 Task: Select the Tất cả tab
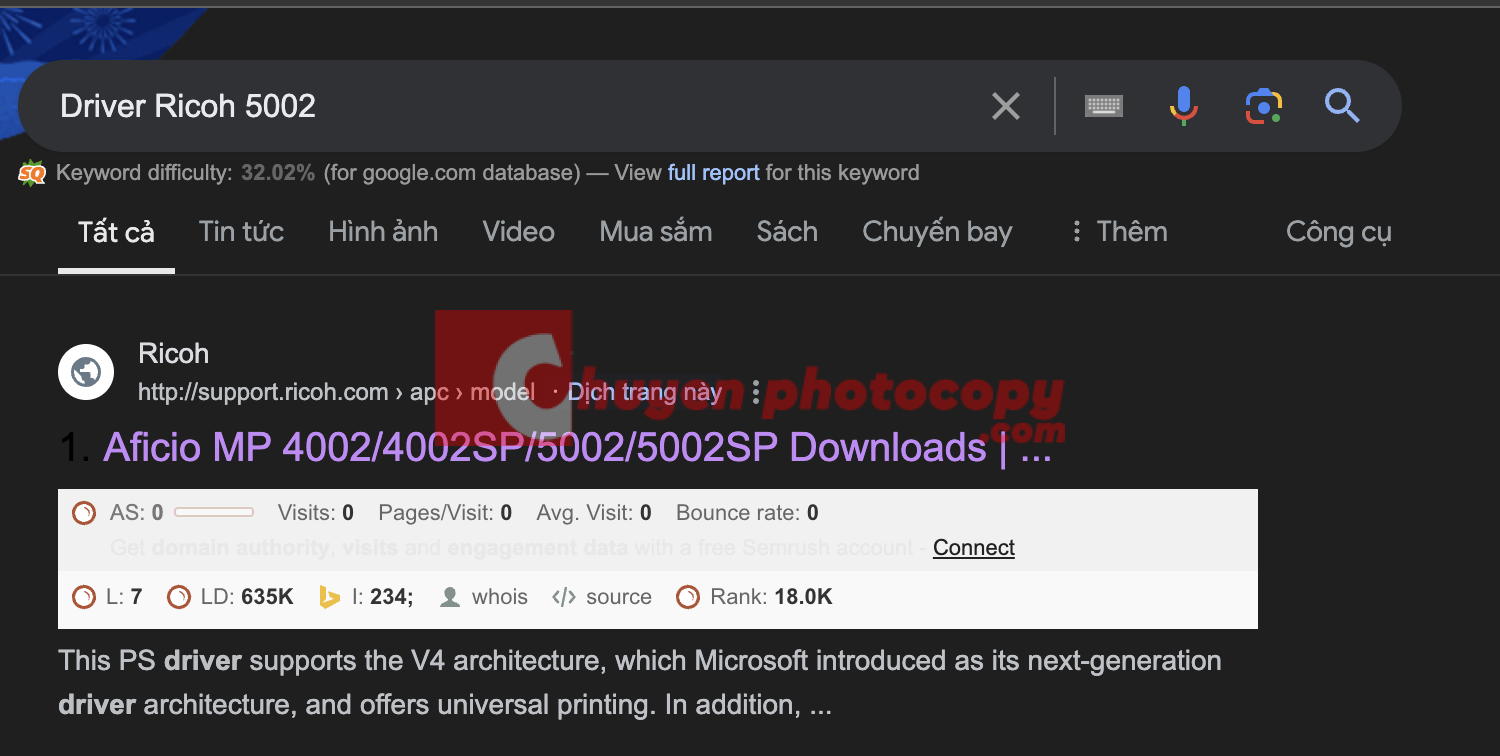[116, 232]
